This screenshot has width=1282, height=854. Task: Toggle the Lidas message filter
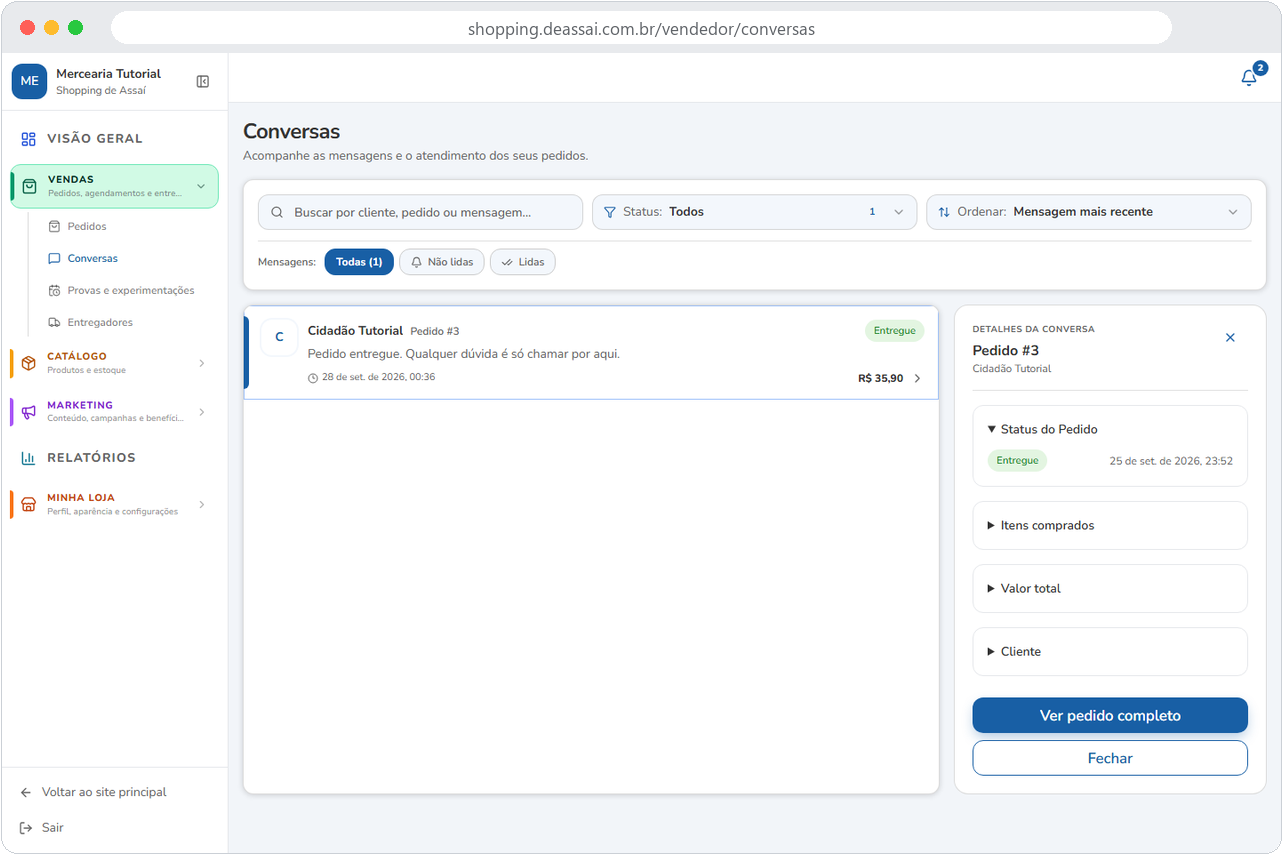(x=522, y=262)
